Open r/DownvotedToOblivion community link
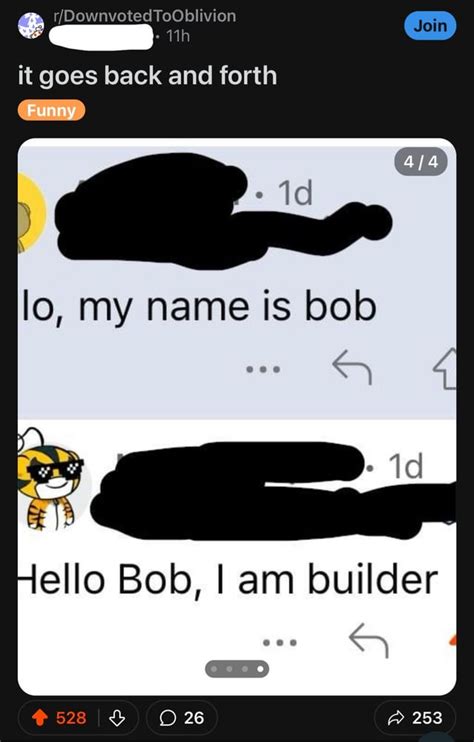The height and width of the screenshot is (742, 474). (x=144, y=16)
